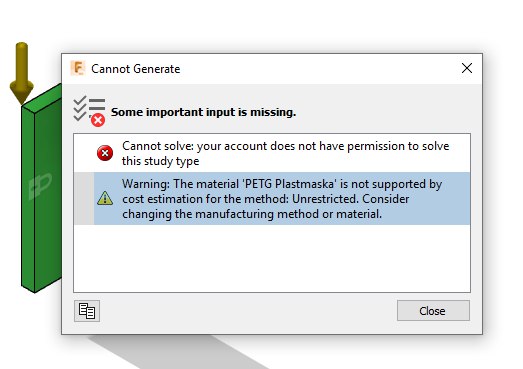Image resolution: width=523 pixels, height=369 pixels.
Task: Click the checklist error icon beside the heading
Action: coord(89,111)
